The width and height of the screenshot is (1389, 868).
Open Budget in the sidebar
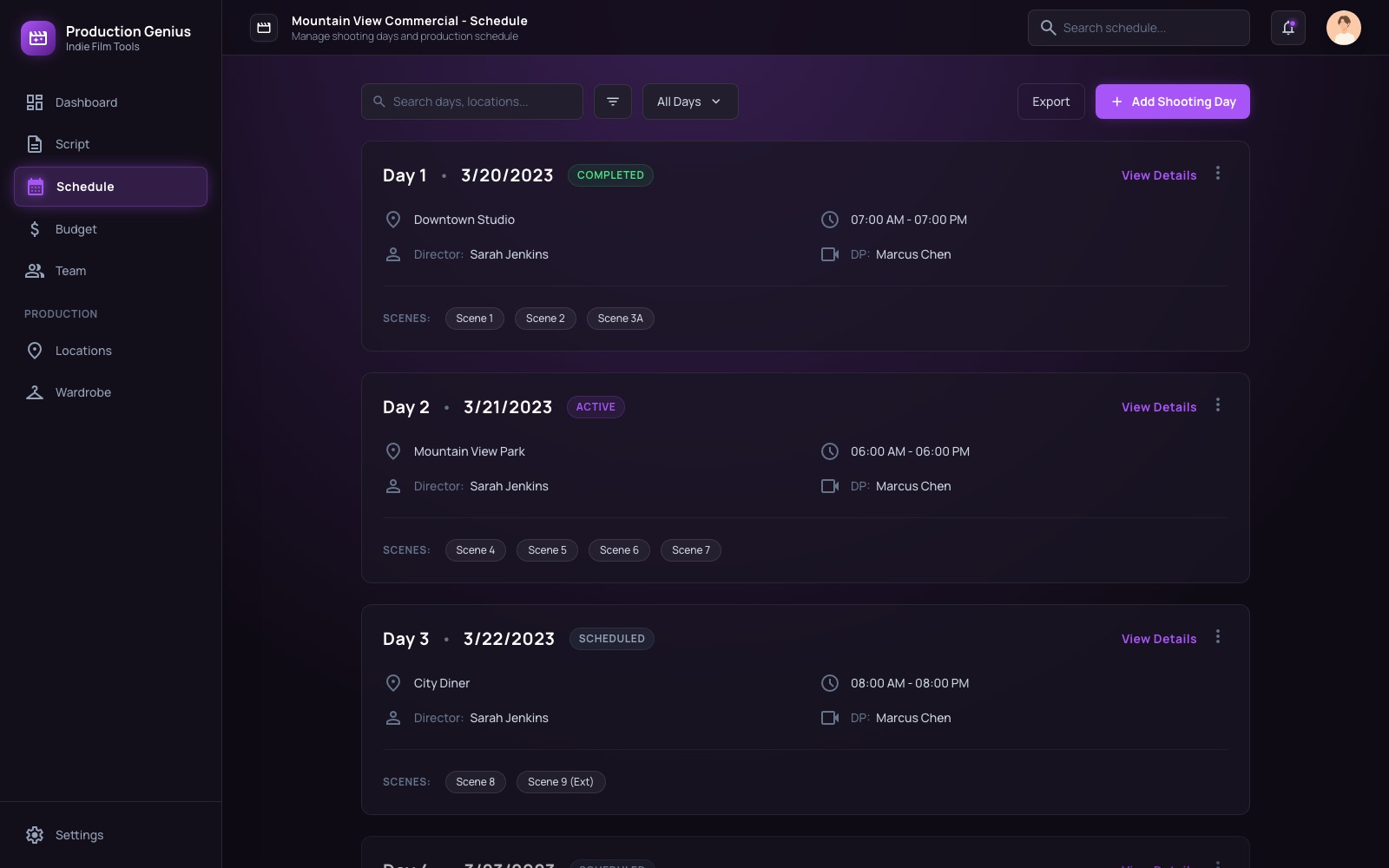point(110,229)
